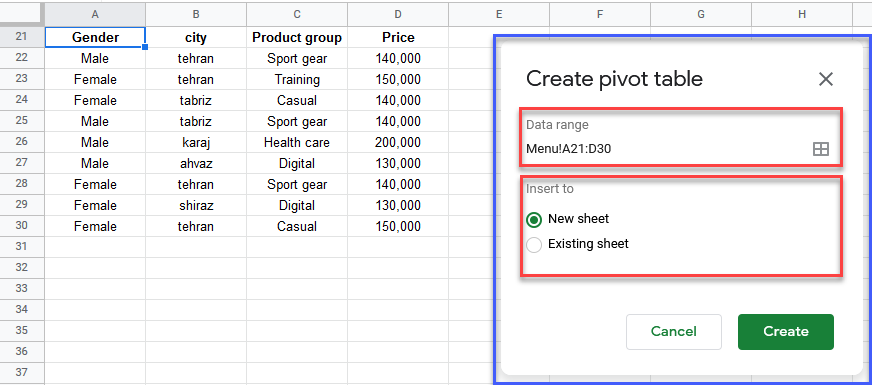Click the shiraz cell
The image size is (872, 385).
[196, 205]
